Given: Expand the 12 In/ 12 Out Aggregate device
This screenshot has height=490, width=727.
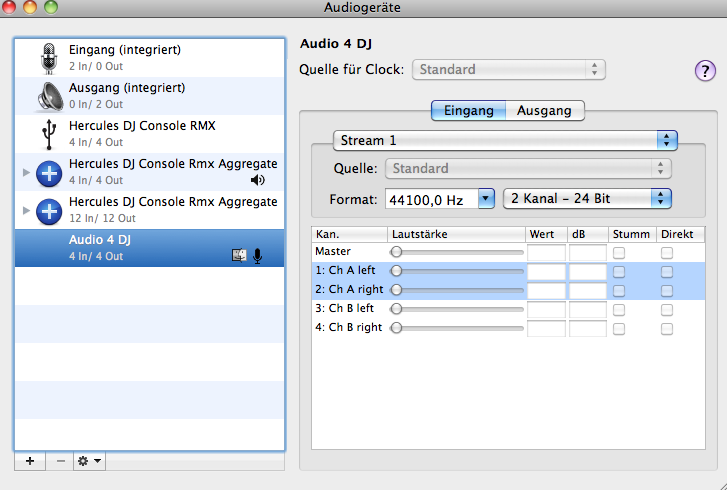Looking at the screenshot, I should (26, 210).
